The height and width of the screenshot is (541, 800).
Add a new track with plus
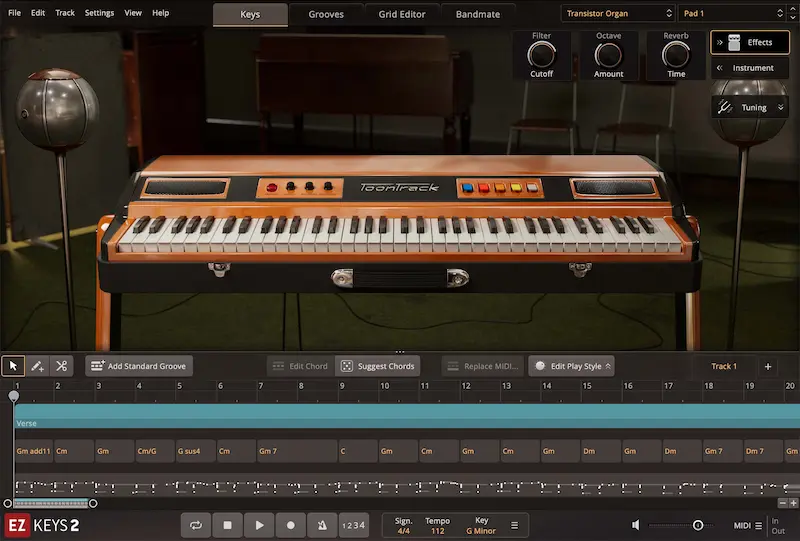coord(768,366)
